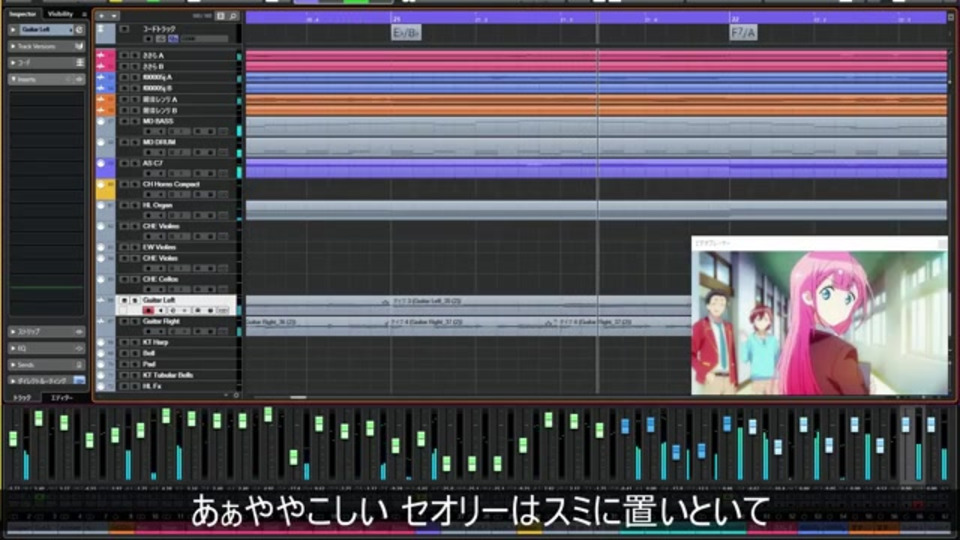
Task: Select the CHE Cellos track
Action: tap(160, 279)
